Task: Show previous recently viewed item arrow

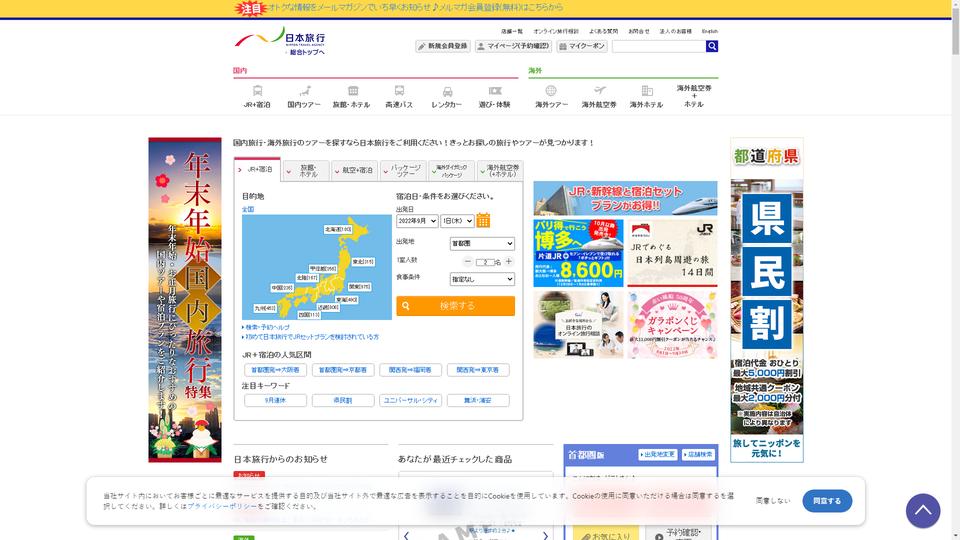Action: pyautogui.click(x=407, y=536)
